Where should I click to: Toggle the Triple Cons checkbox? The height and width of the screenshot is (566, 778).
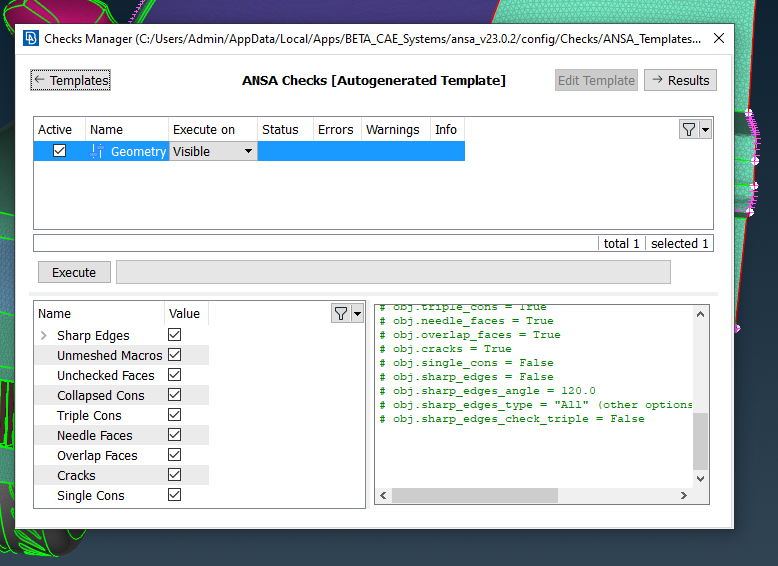[x=174, y=415]
